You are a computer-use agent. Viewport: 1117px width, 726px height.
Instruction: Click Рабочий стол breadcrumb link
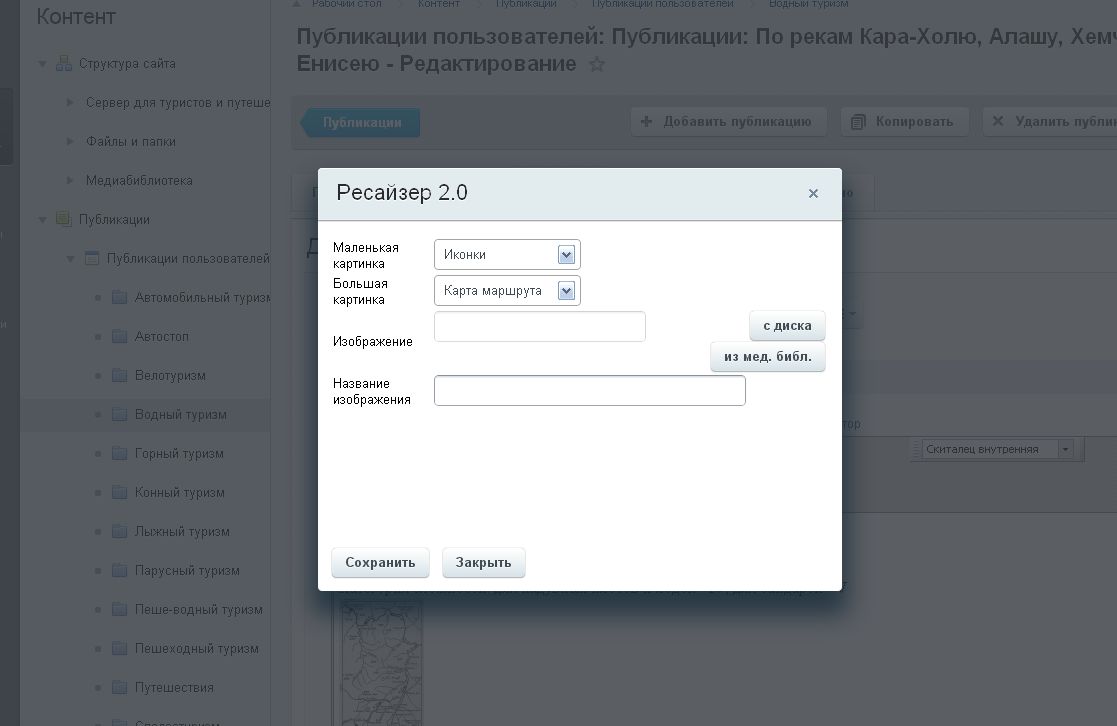tap(346, 4)
